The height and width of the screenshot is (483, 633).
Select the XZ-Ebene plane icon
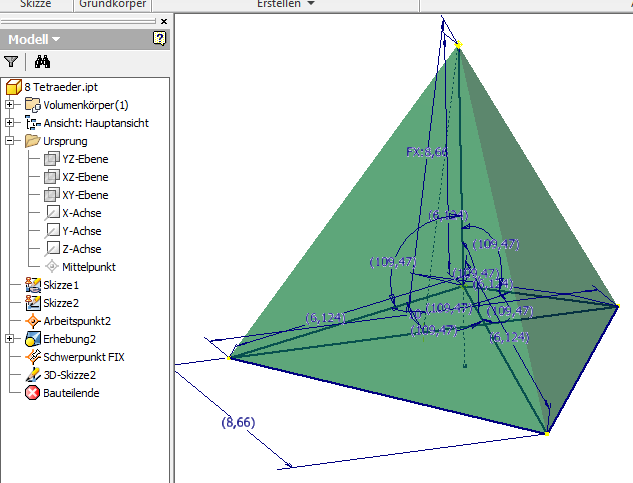tap(52, 177)
